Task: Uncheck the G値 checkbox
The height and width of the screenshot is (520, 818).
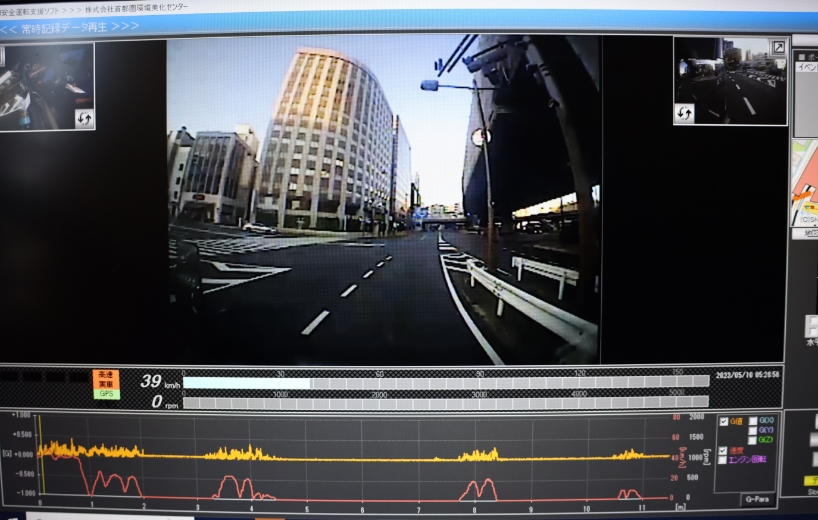Action: [x=724, y=421]
